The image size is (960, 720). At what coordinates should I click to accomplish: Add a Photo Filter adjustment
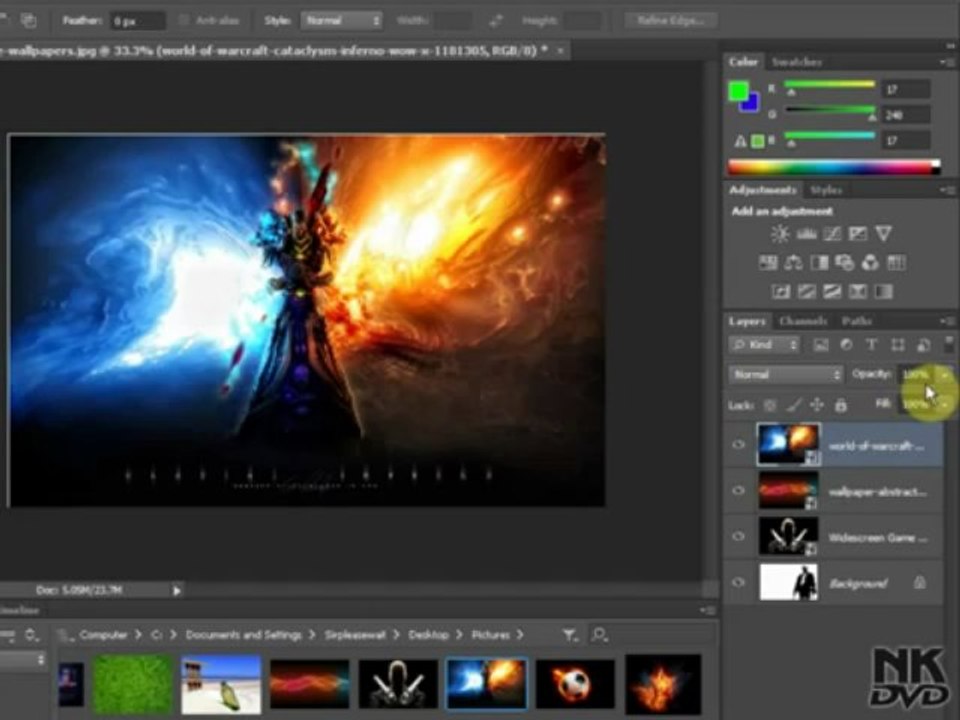[844, 263]
